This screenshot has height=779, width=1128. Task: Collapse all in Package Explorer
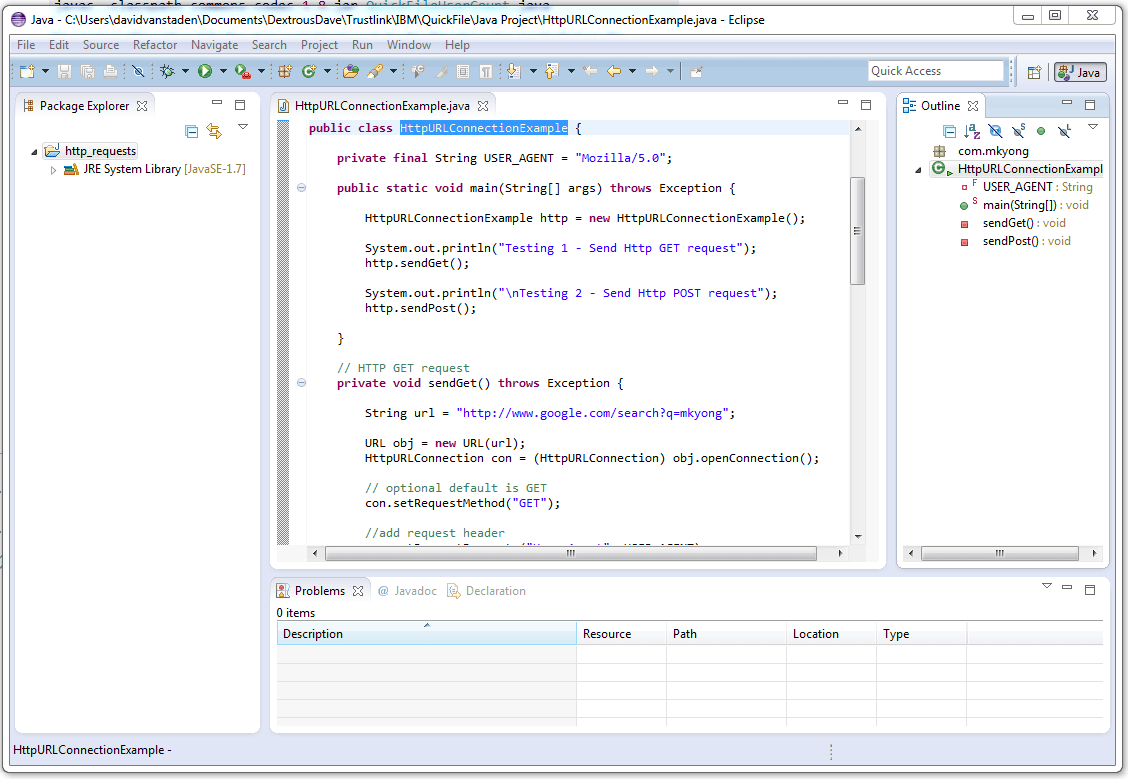191,131
